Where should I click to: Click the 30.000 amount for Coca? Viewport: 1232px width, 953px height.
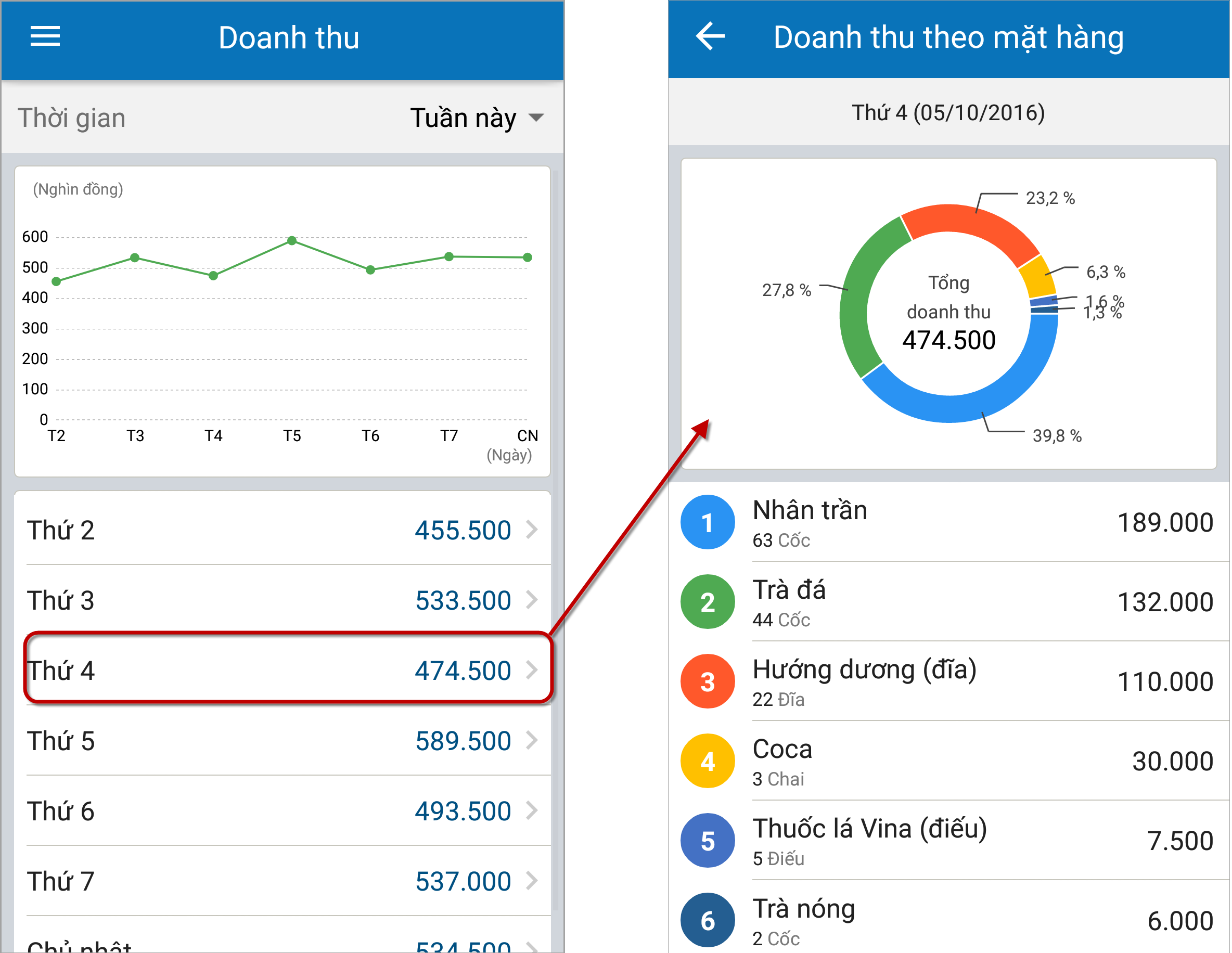pyautogui.click(x=1173, y=761)
